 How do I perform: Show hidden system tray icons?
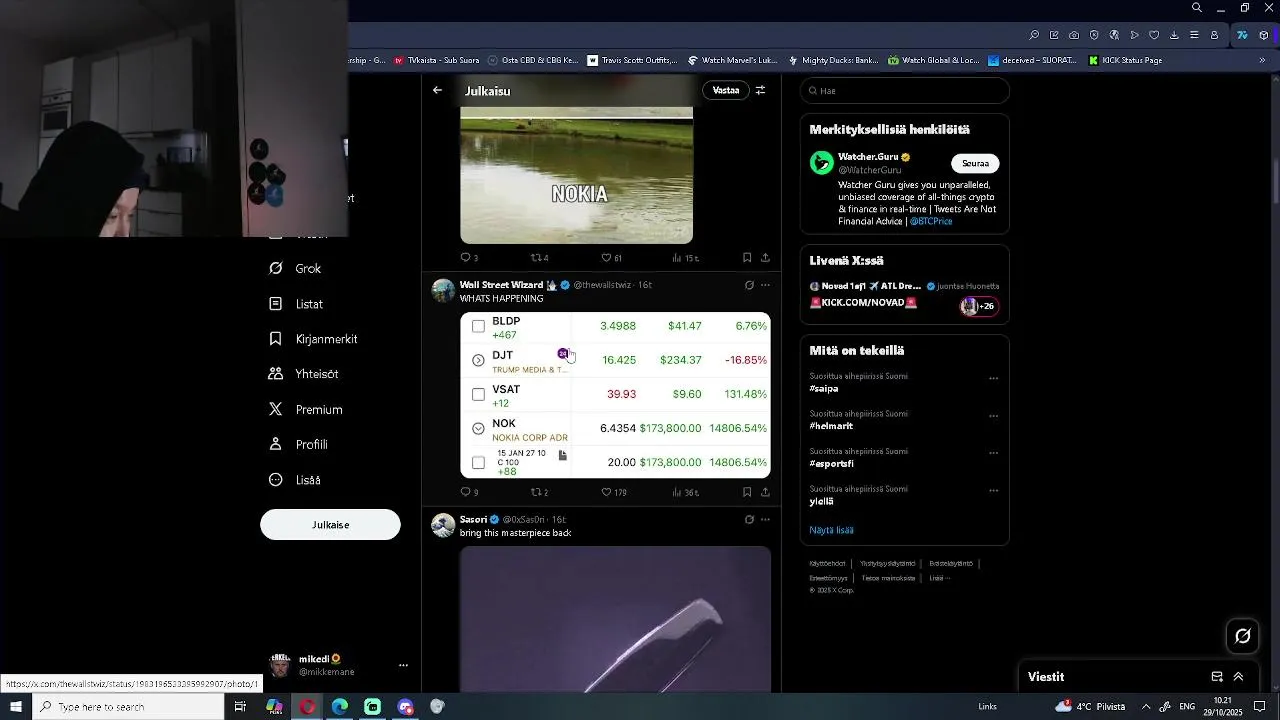pyautogui.click(x=1146, y=707)
